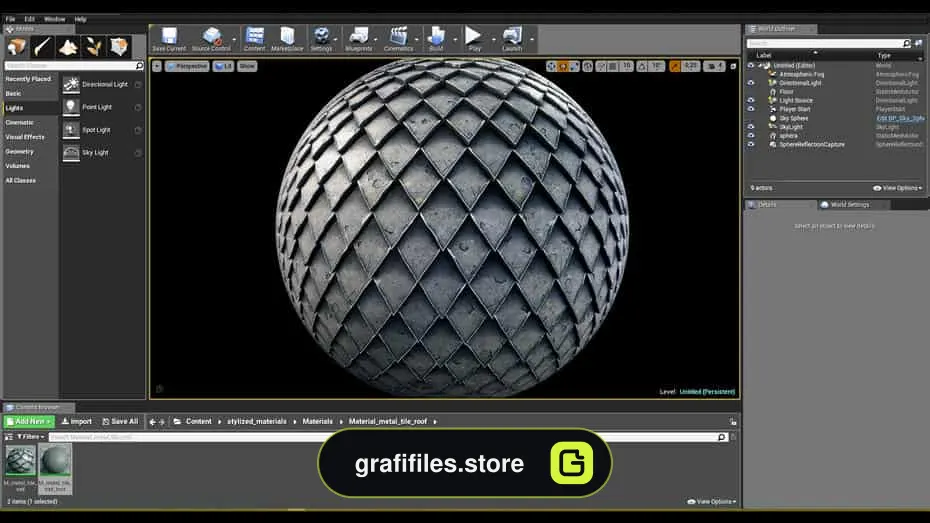Click the Import button
The height and width of the screenshot is (523, 930).
pyautogui.click(x=77, y=422)
